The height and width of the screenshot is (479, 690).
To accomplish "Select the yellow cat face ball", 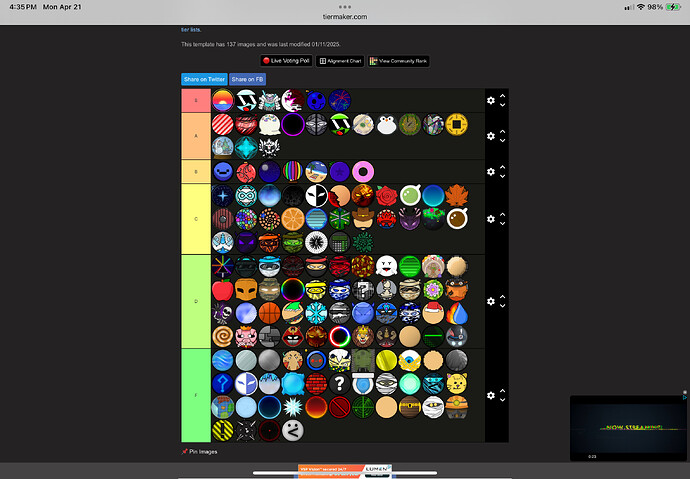I will (457, 384).
